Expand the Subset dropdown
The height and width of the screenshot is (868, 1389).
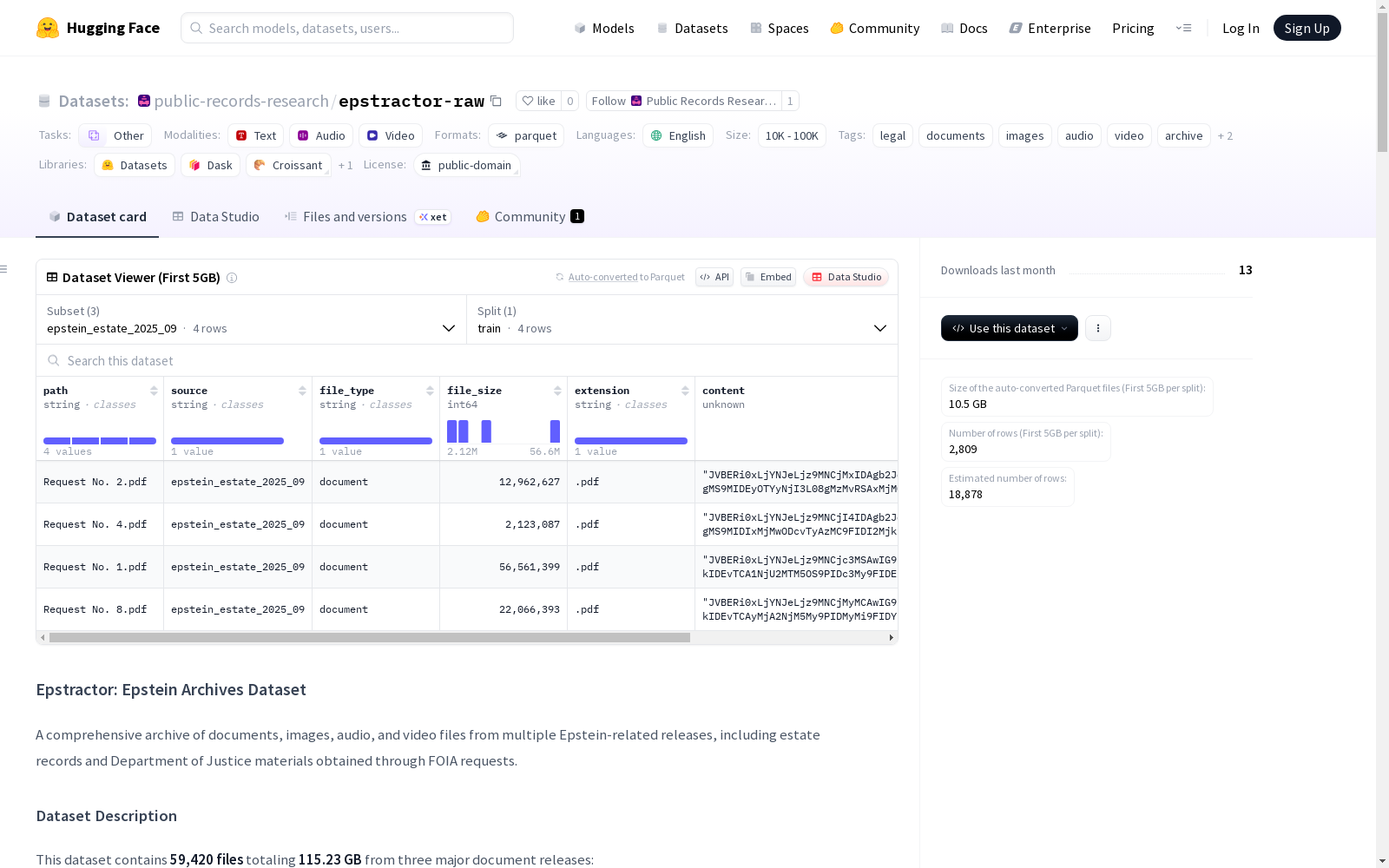tap(251, 319)
